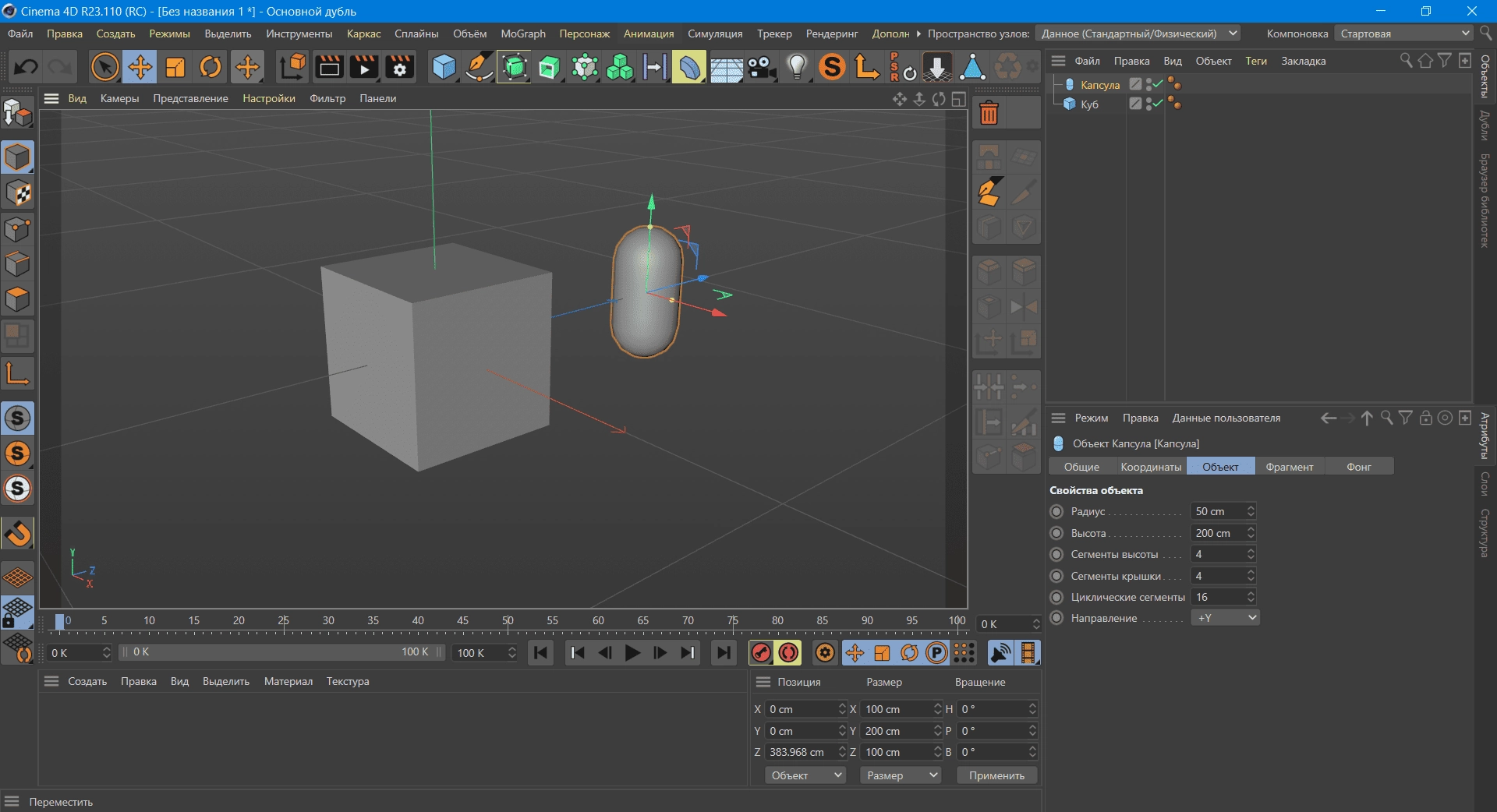
Task: Toggle Сегменты высоты animation dot
Action: 1056,554
